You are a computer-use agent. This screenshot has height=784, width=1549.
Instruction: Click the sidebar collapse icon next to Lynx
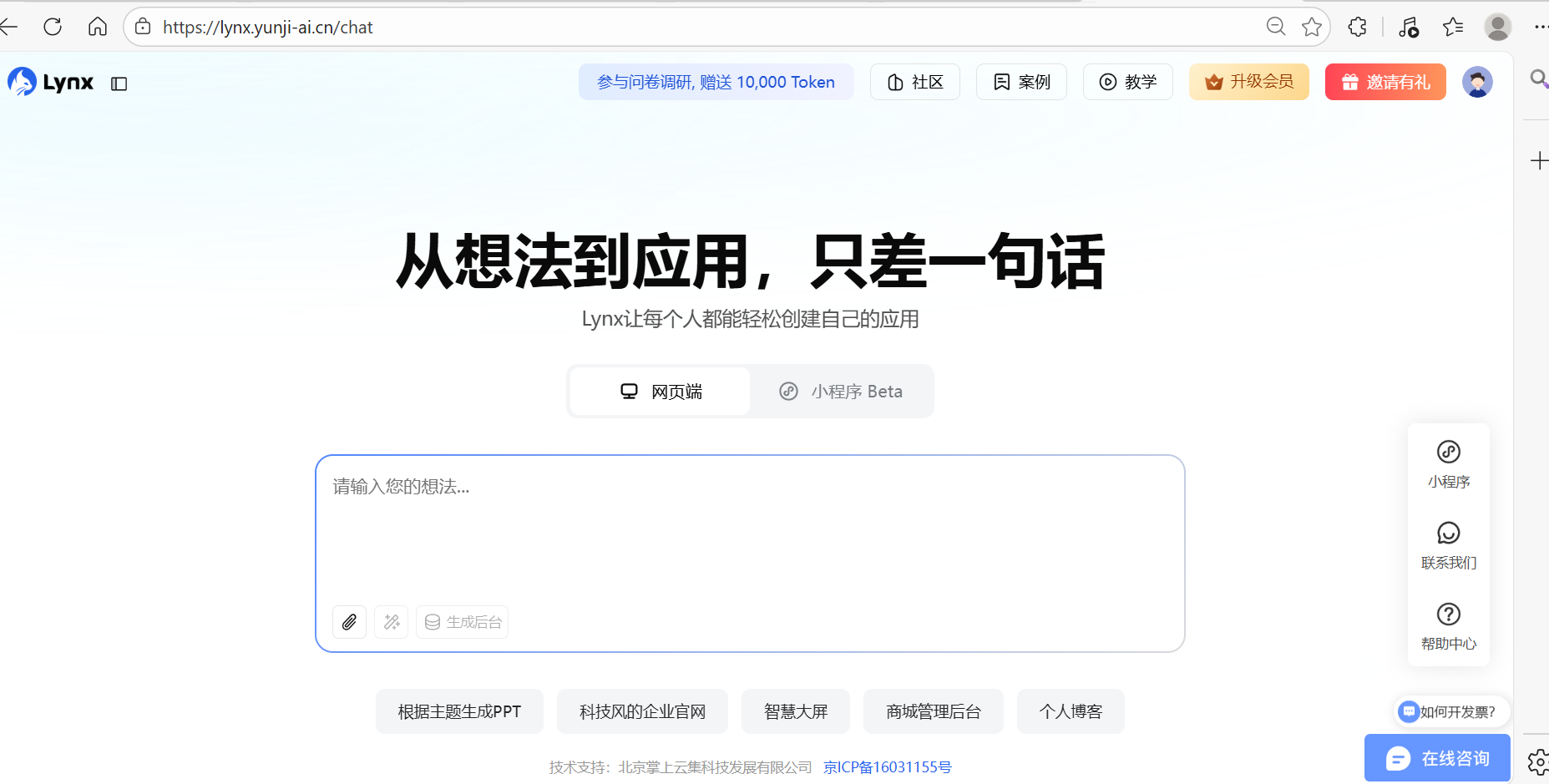[x=119, y=83]
